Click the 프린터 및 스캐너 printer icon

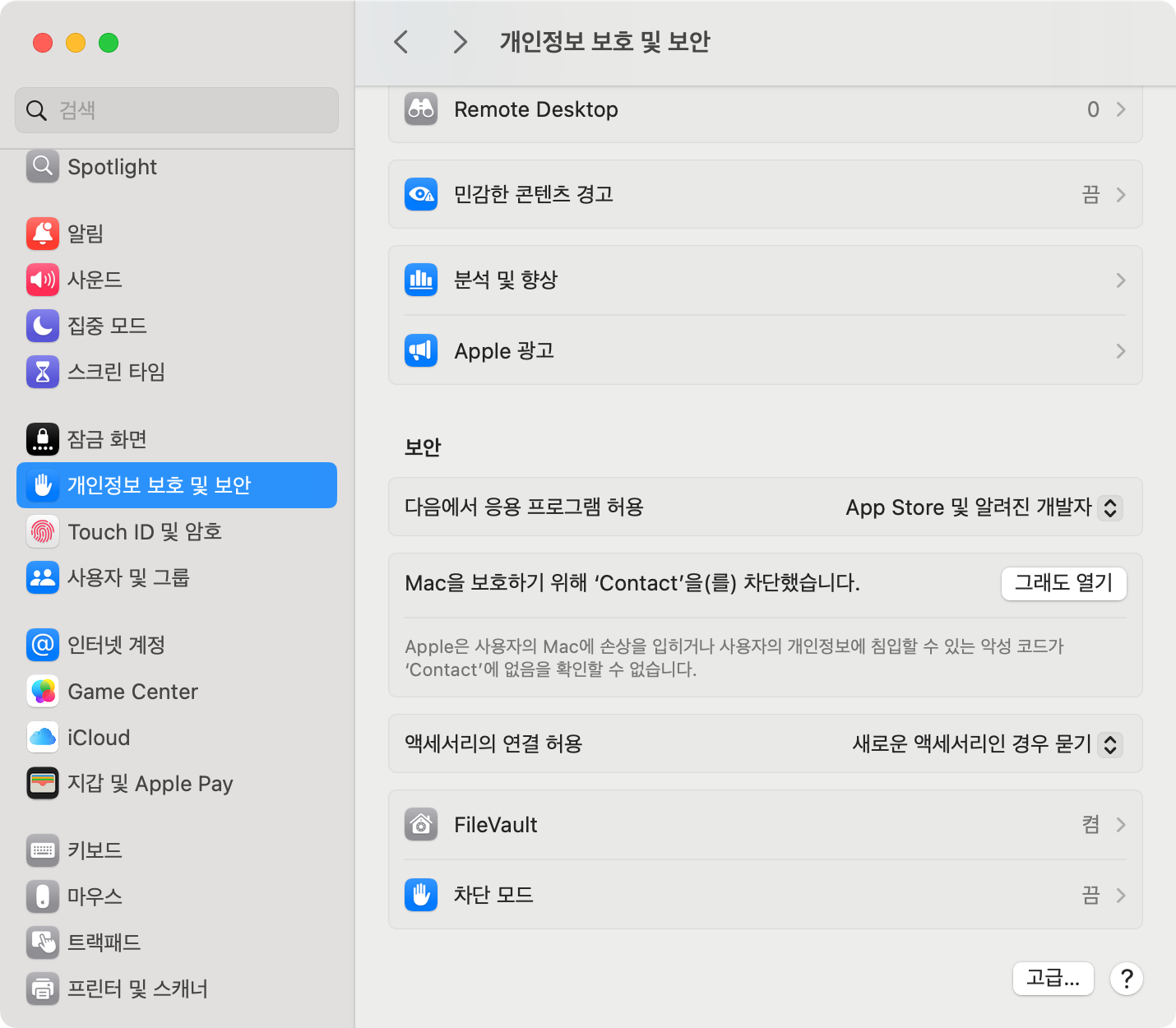tap(43, 989)
